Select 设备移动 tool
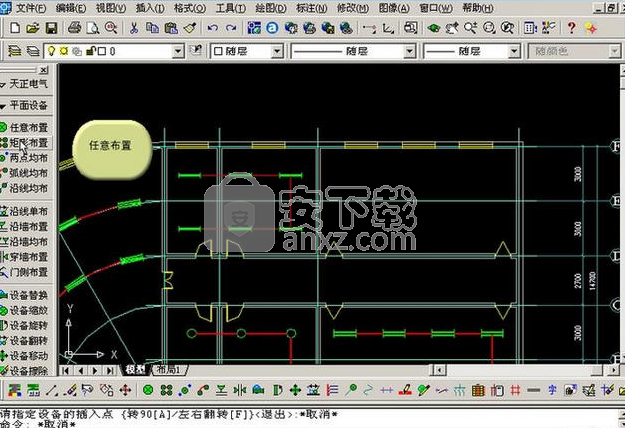The image size is (625, 428). tap(24, 355)
